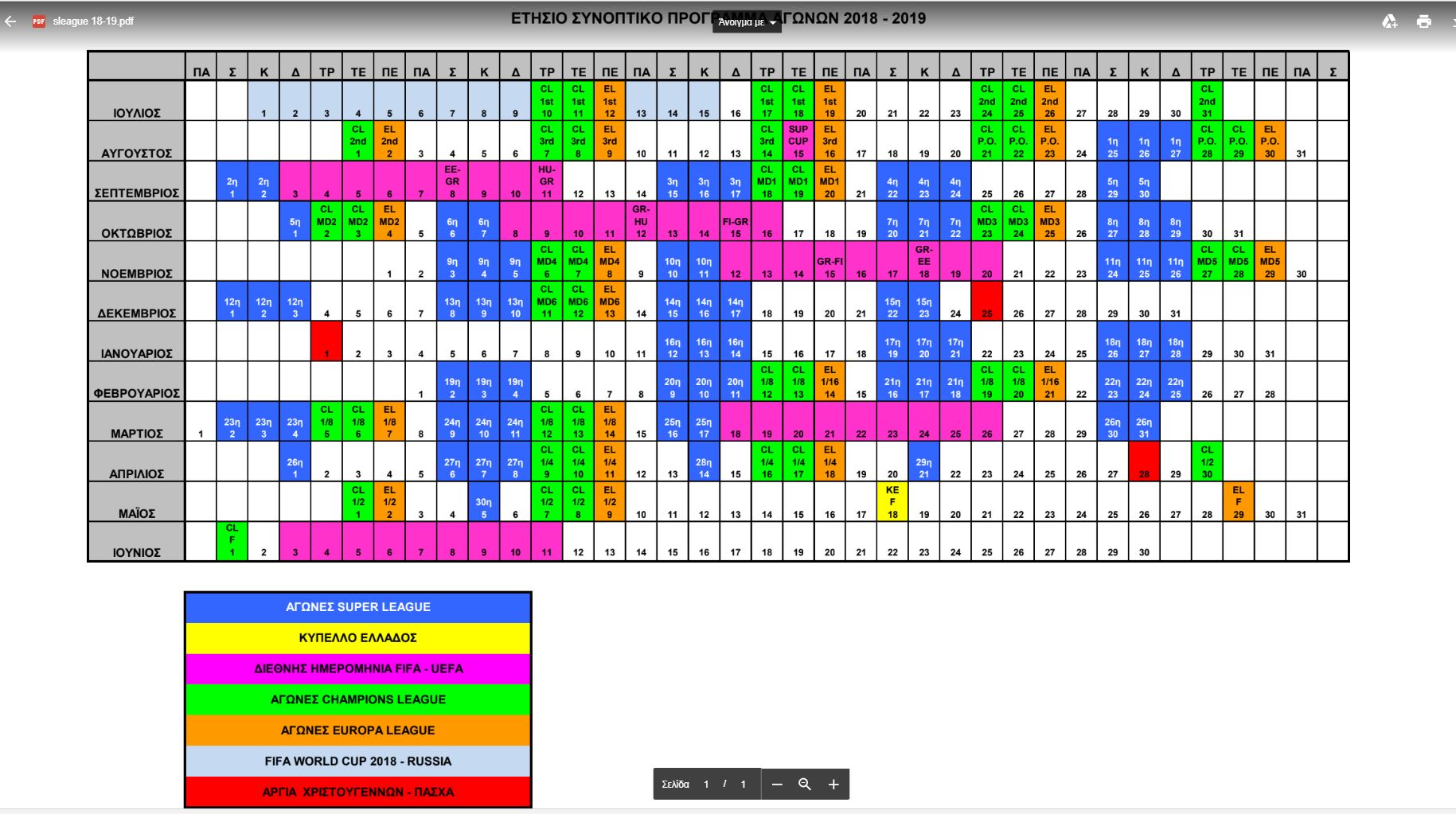1456x814 pixels.
Task: Click the magenta 'ΔΙΕΘΝΗΣ ΗΜΕΡΟΜΗΝΙΑ FIFA - UEFA' legend bar
Action: [x=357, y=669]
